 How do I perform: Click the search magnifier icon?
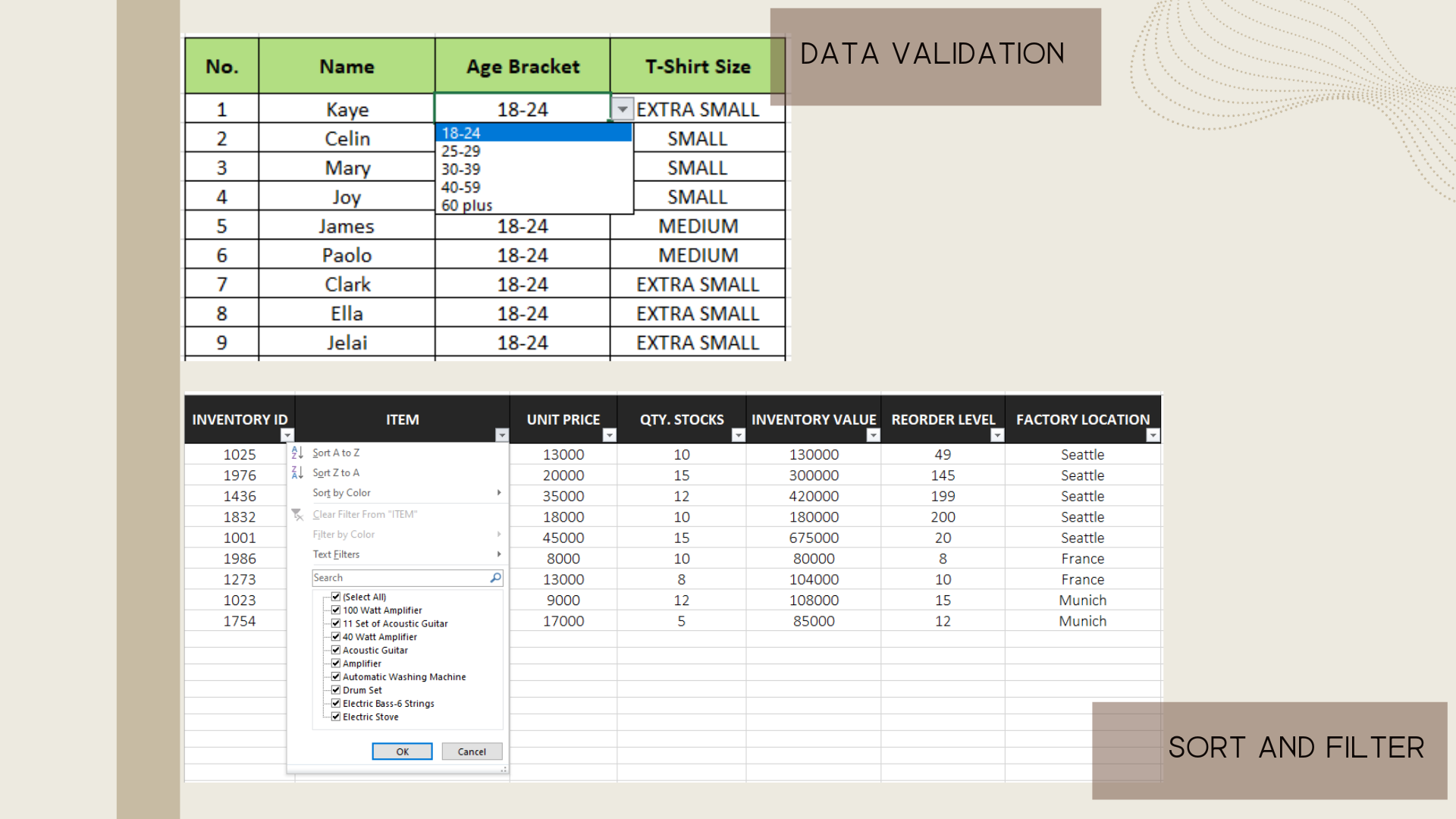coord(495,578)
